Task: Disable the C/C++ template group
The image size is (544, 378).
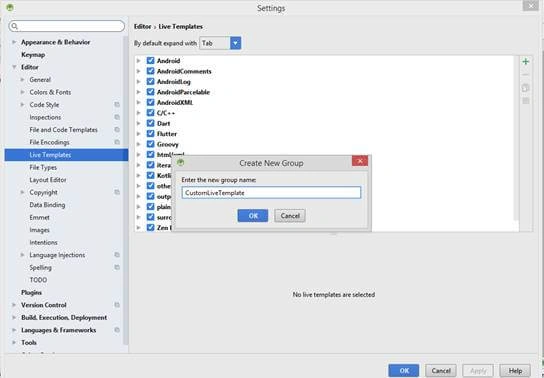Action: 150,113
